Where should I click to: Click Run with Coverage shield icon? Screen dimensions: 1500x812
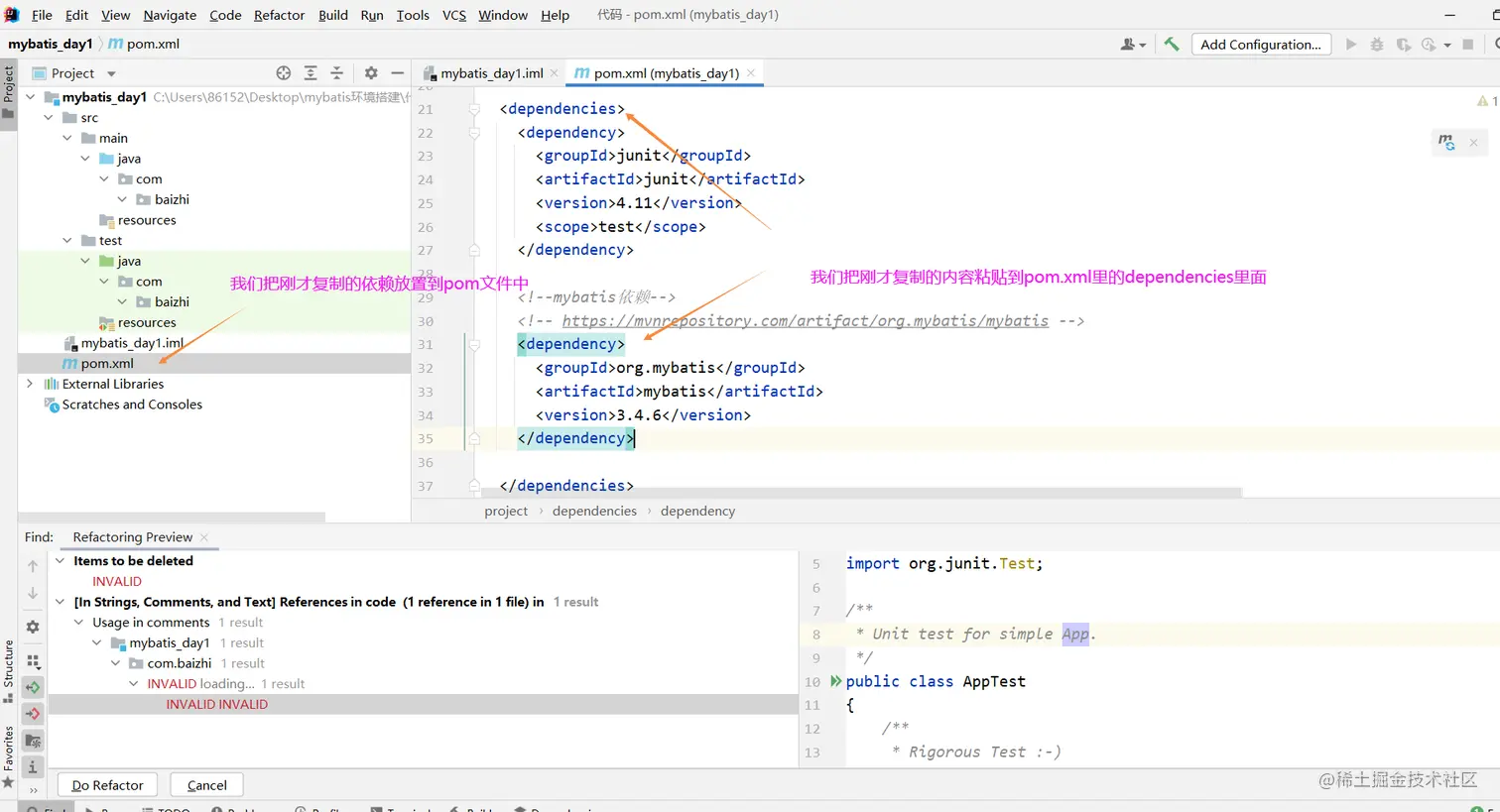(1403, 44)
